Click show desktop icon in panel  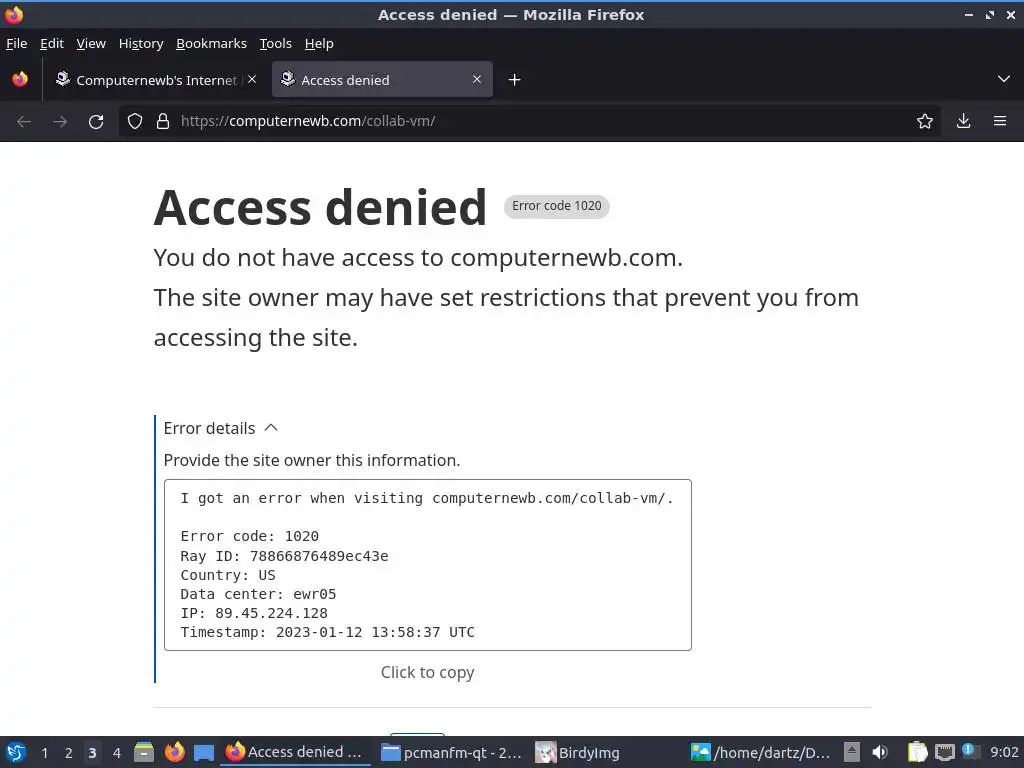[x=204, y=752]
